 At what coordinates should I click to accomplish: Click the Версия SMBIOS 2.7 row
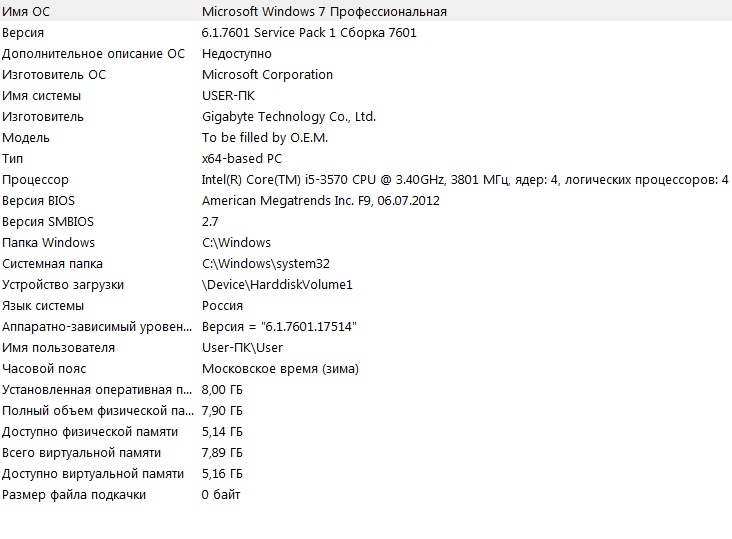(x=366, y=221)
